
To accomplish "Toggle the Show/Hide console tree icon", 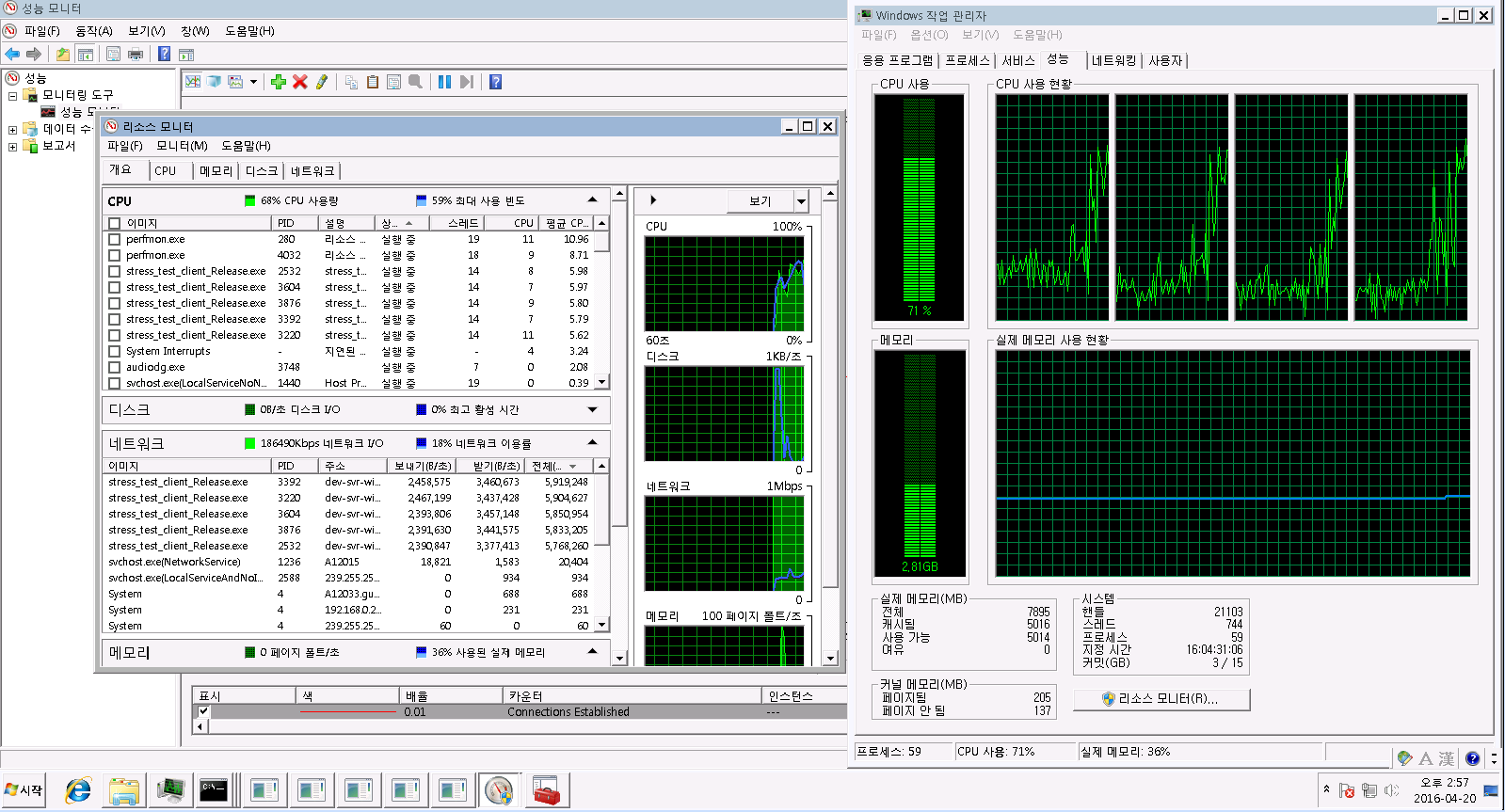I will (x=86, y=55).
